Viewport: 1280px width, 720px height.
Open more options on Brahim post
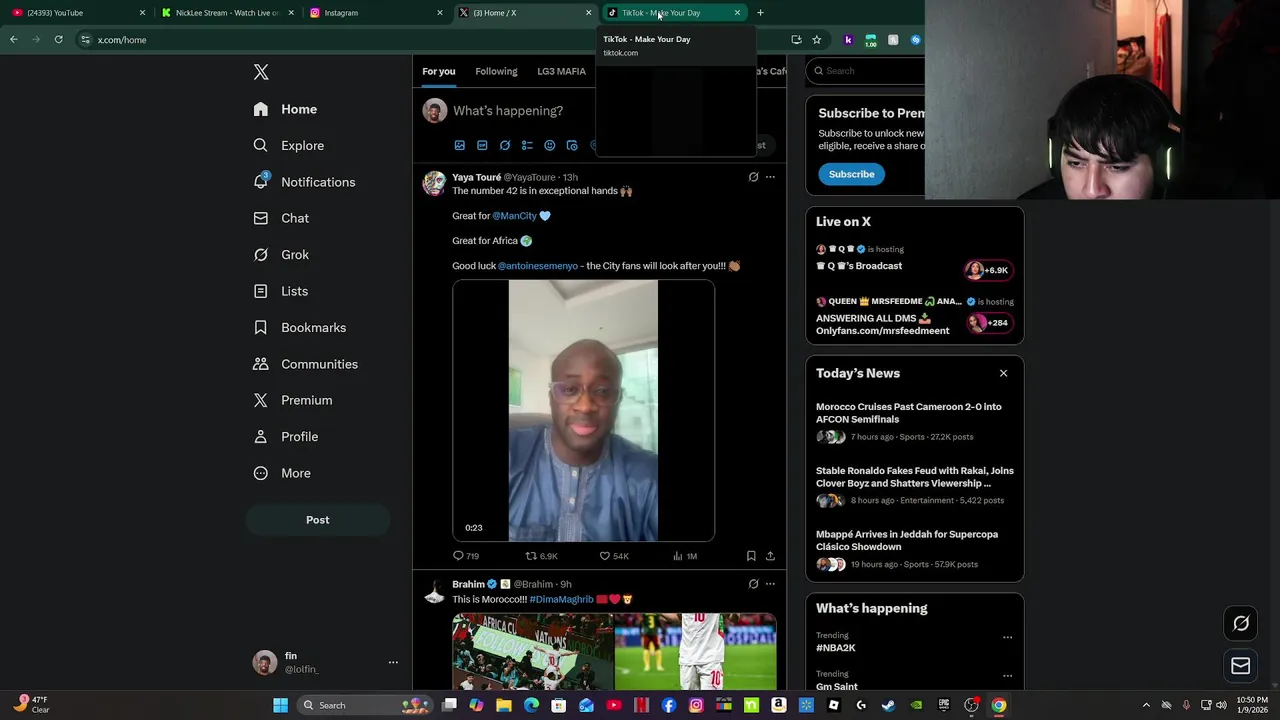tap(770, 584)
